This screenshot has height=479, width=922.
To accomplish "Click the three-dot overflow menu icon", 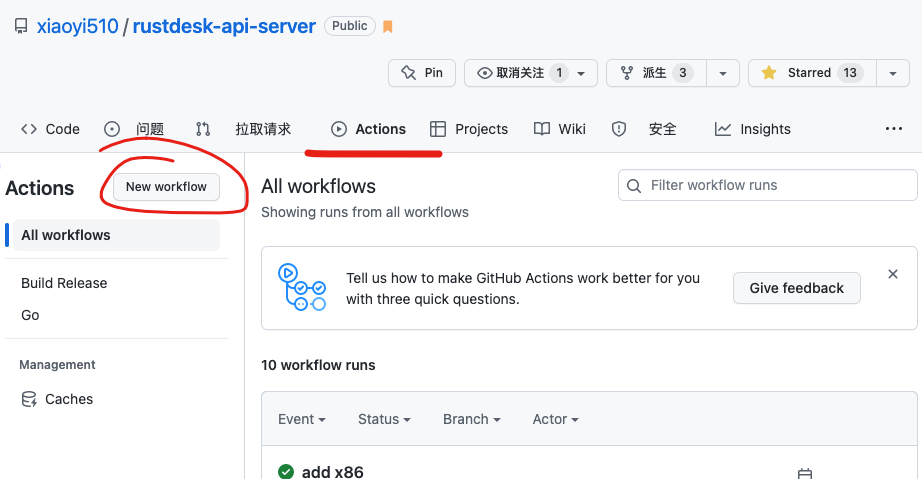I will click(x=894, y=129).
